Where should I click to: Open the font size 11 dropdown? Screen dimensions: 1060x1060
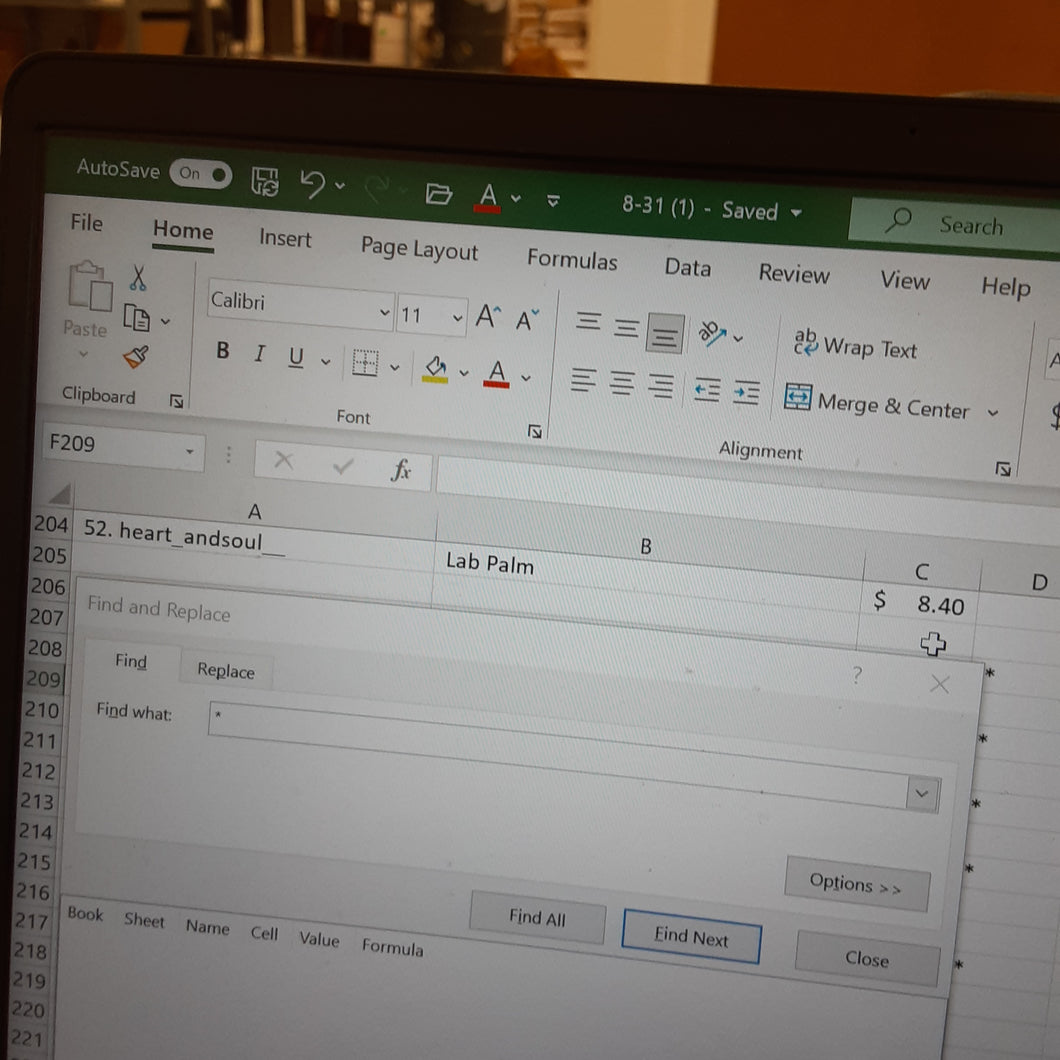458,318
